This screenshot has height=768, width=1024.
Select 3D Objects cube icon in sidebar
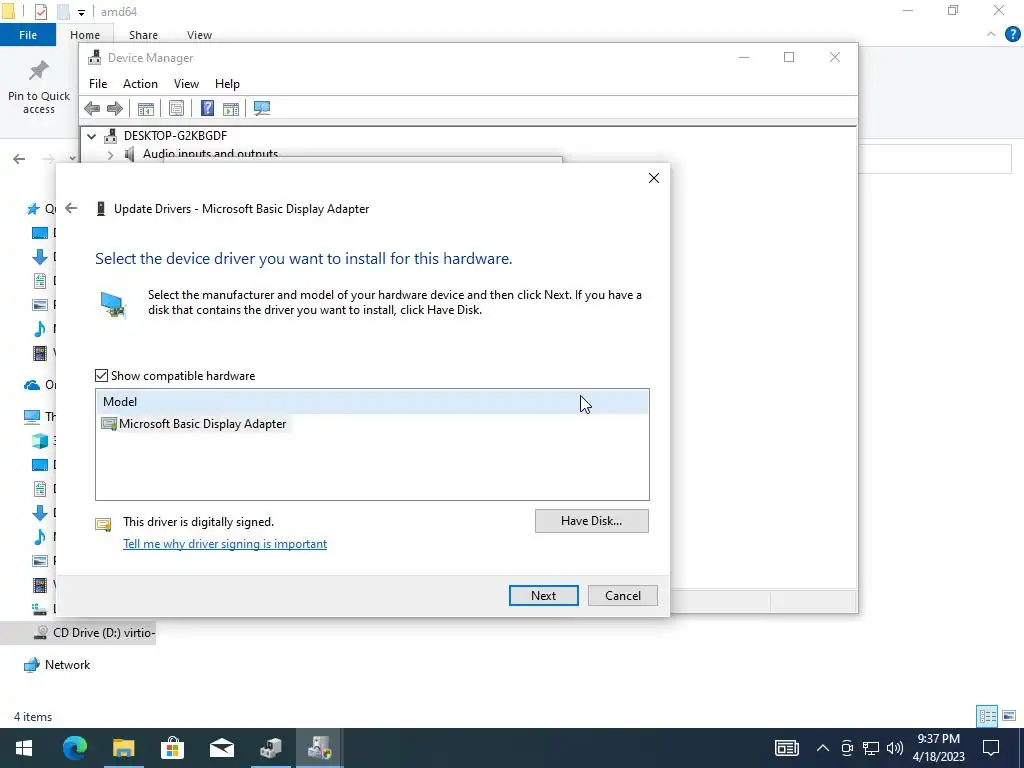pos(40,441)
